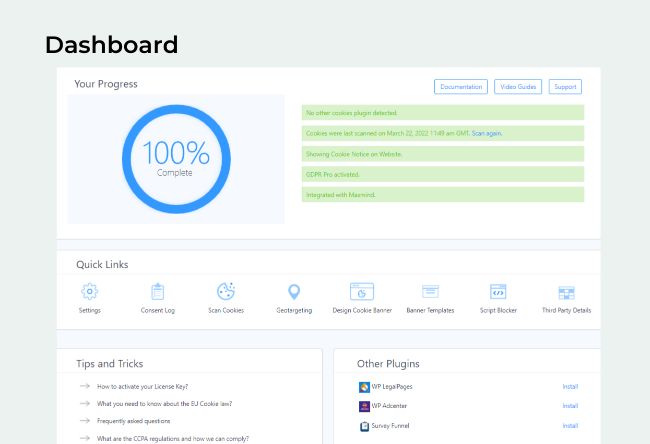This screenshot has height=444, width=650.
Task: Click the Design Cookie Banner icon
Action: [362, 291]
